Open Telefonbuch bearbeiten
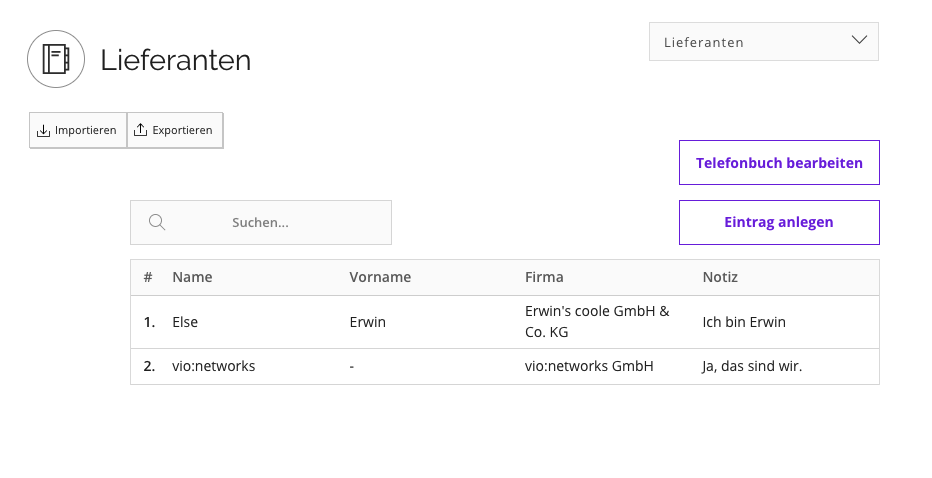Image resolution: width=932 pixels, height=478 pixels. click(779, 163)
